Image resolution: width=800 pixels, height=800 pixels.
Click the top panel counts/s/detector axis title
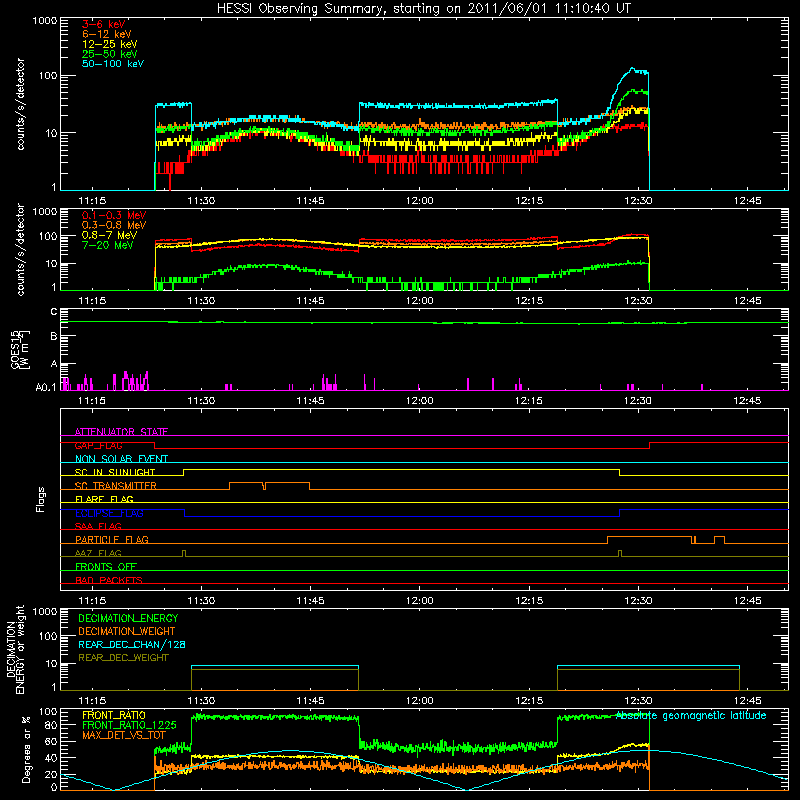coord(20,104)
